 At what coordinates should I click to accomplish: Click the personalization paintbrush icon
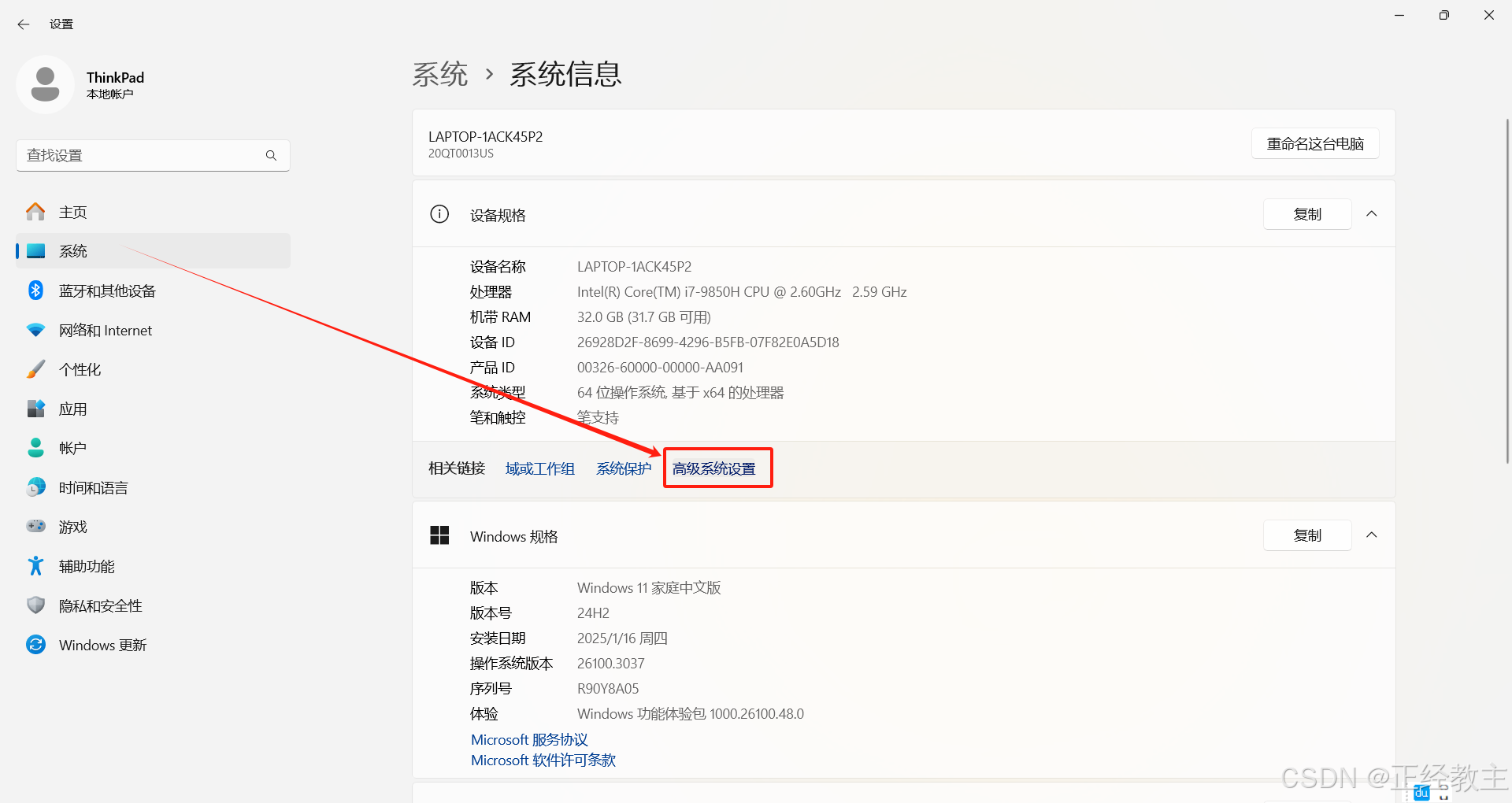(x=35, y=369)
